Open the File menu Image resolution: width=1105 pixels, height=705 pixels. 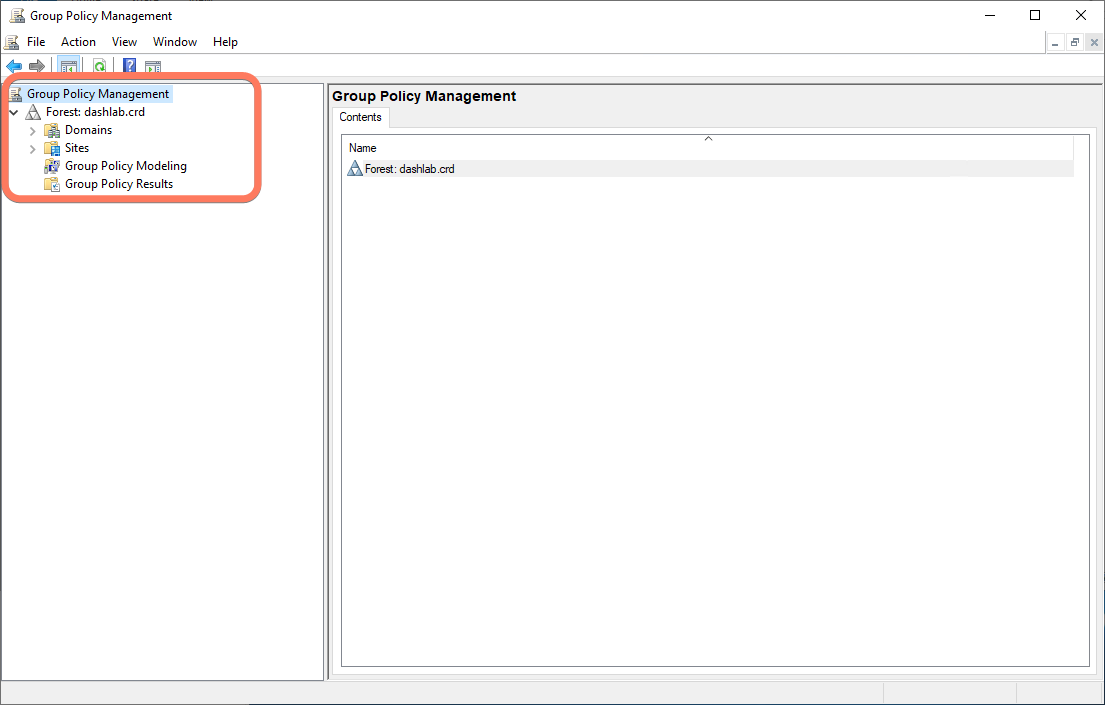36,42
